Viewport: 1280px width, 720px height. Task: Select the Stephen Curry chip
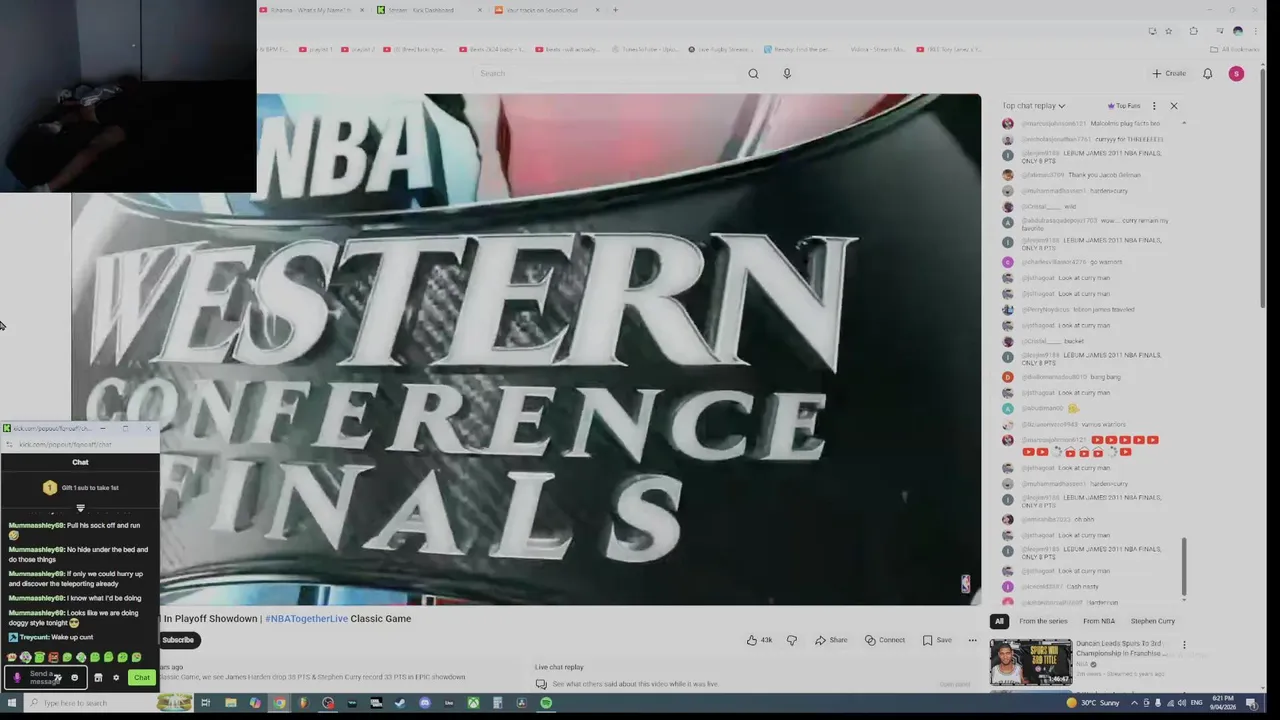click(x=1153, y=621)
